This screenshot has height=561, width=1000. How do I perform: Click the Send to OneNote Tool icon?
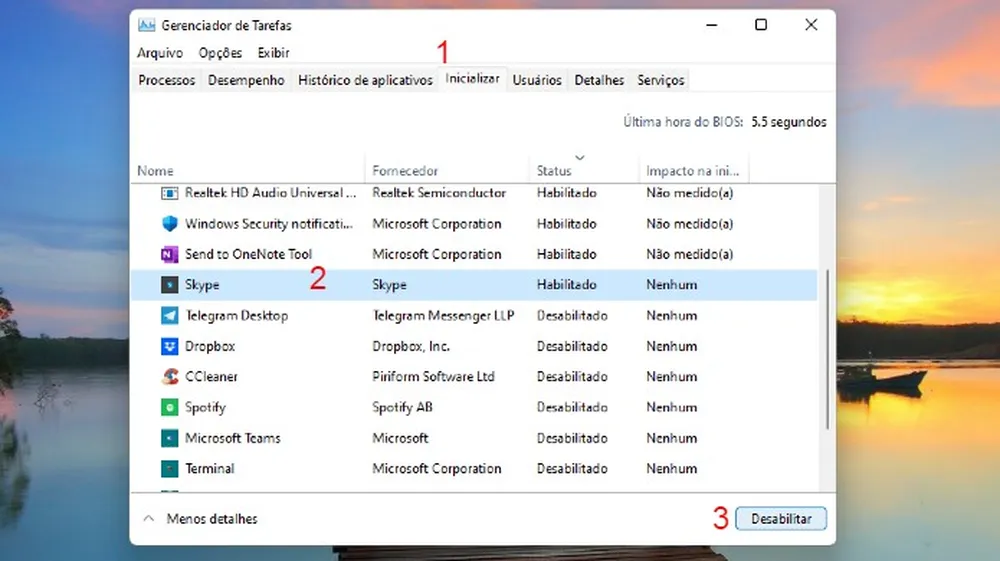pyautogui.click(x=169, y=254)
